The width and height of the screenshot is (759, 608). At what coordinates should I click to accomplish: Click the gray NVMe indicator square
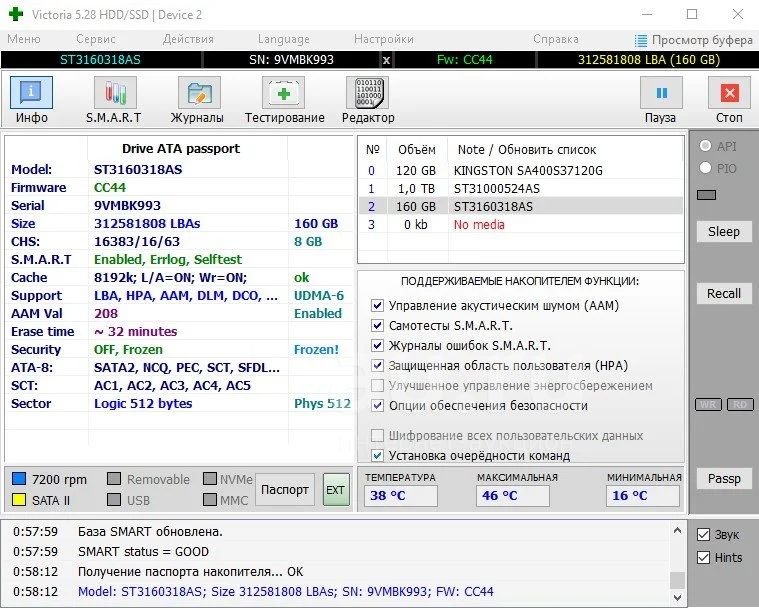tap(210, 478)
